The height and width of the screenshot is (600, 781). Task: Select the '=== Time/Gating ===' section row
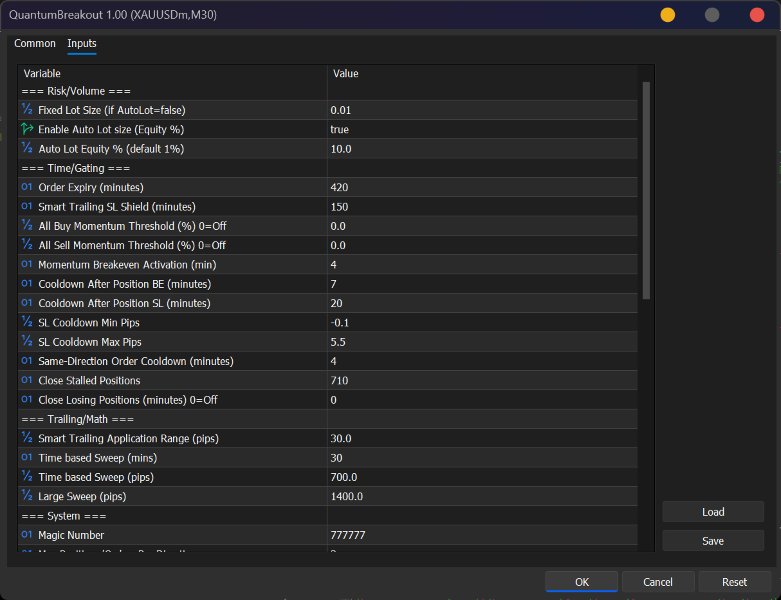point(328,168)
